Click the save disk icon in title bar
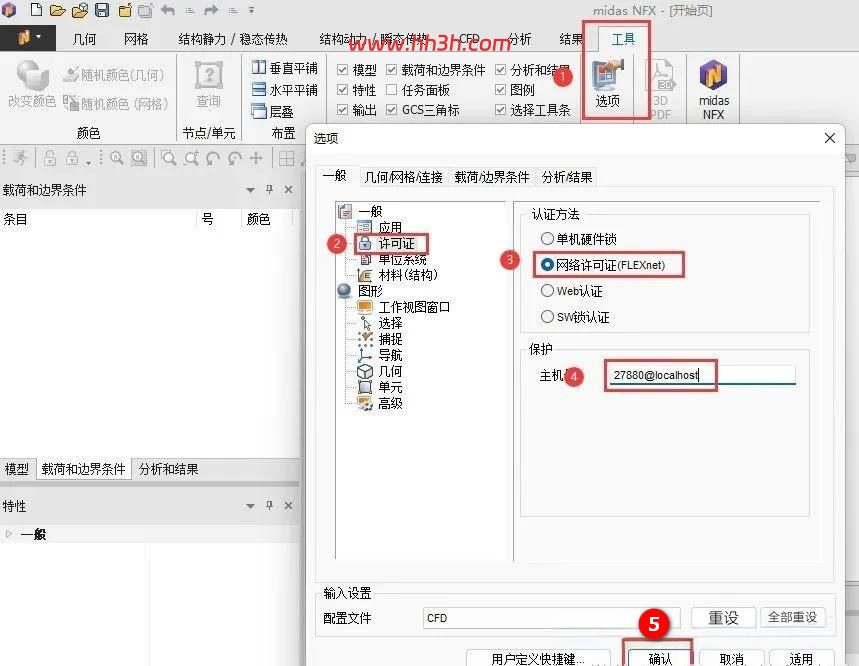 (x=102, y=10)
